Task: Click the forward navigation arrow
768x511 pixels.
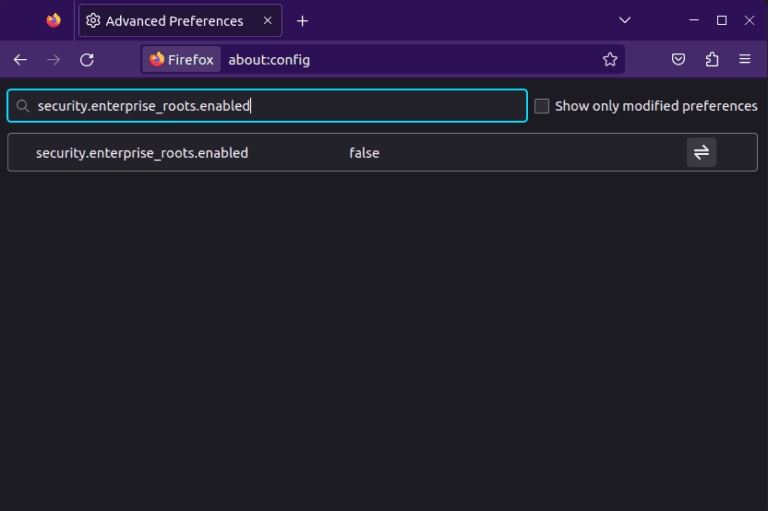Action: (x=53, y=60)
